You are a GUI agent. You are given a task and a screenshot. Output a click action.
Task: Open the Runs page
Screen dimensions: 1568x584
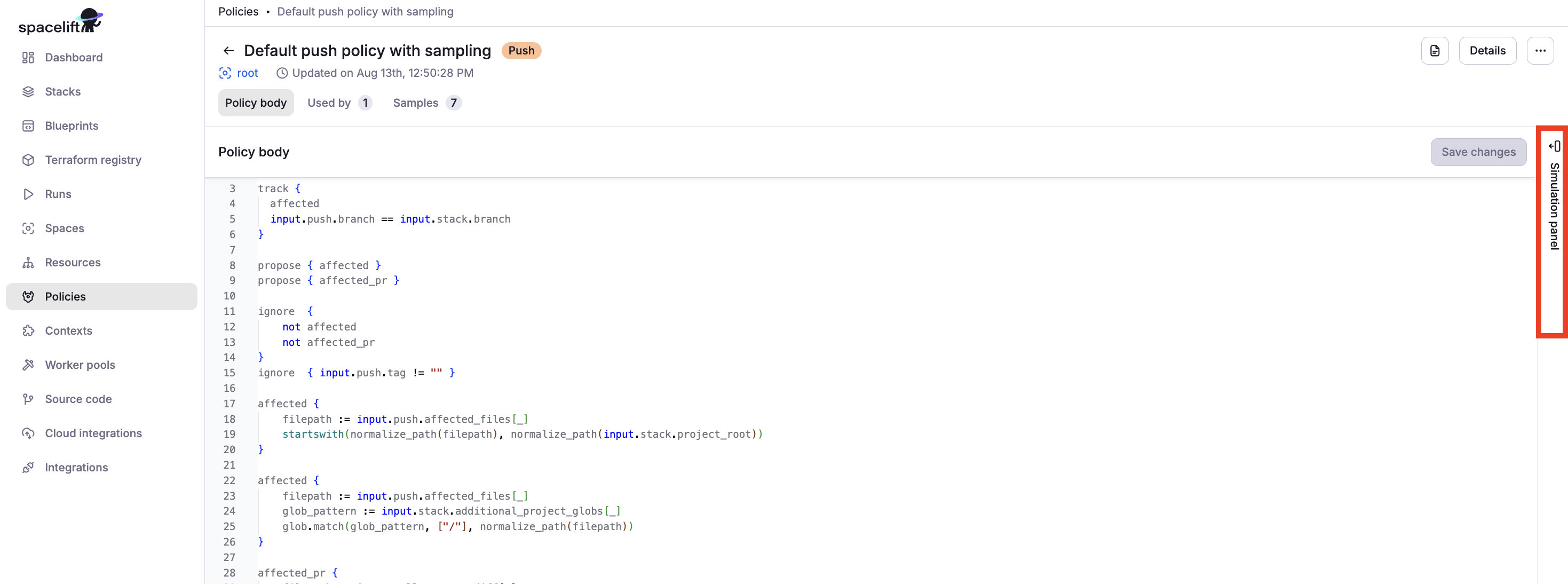pyautogui.click(x=58, y=194)
